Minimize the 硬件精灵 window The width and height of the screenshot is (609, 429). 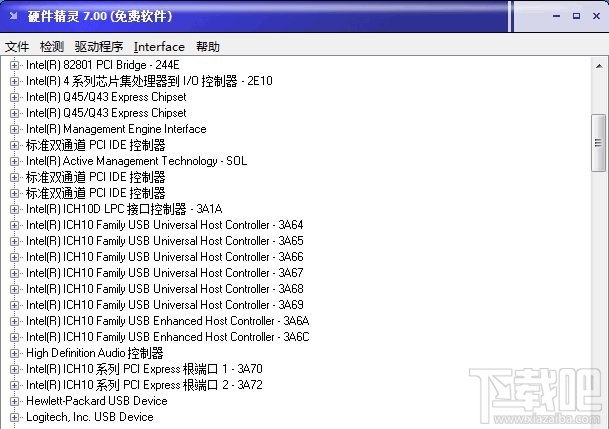pos(557,16)
